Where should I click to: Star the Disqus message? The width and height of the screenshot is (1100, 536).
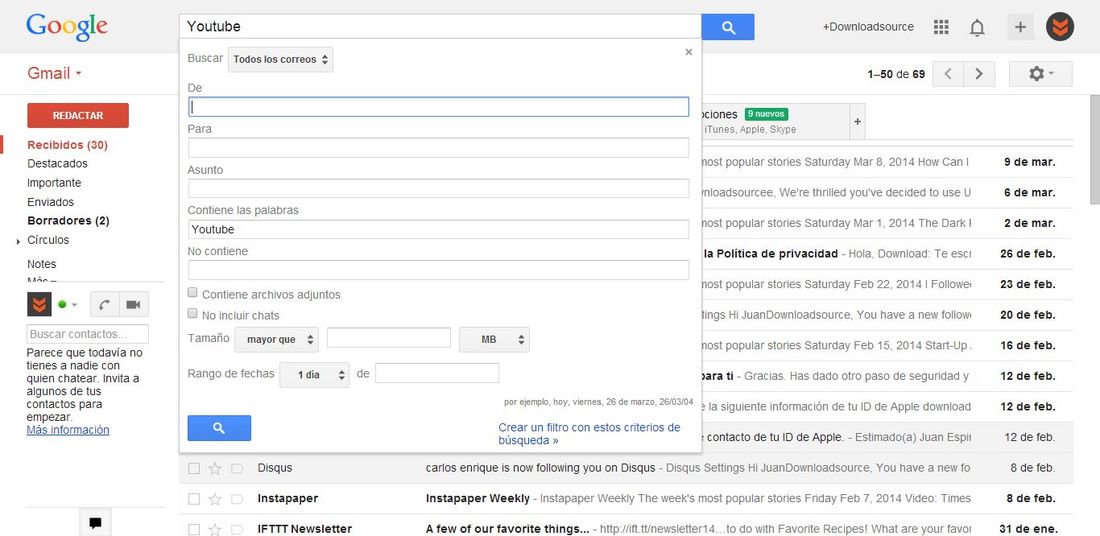point(215,469)
